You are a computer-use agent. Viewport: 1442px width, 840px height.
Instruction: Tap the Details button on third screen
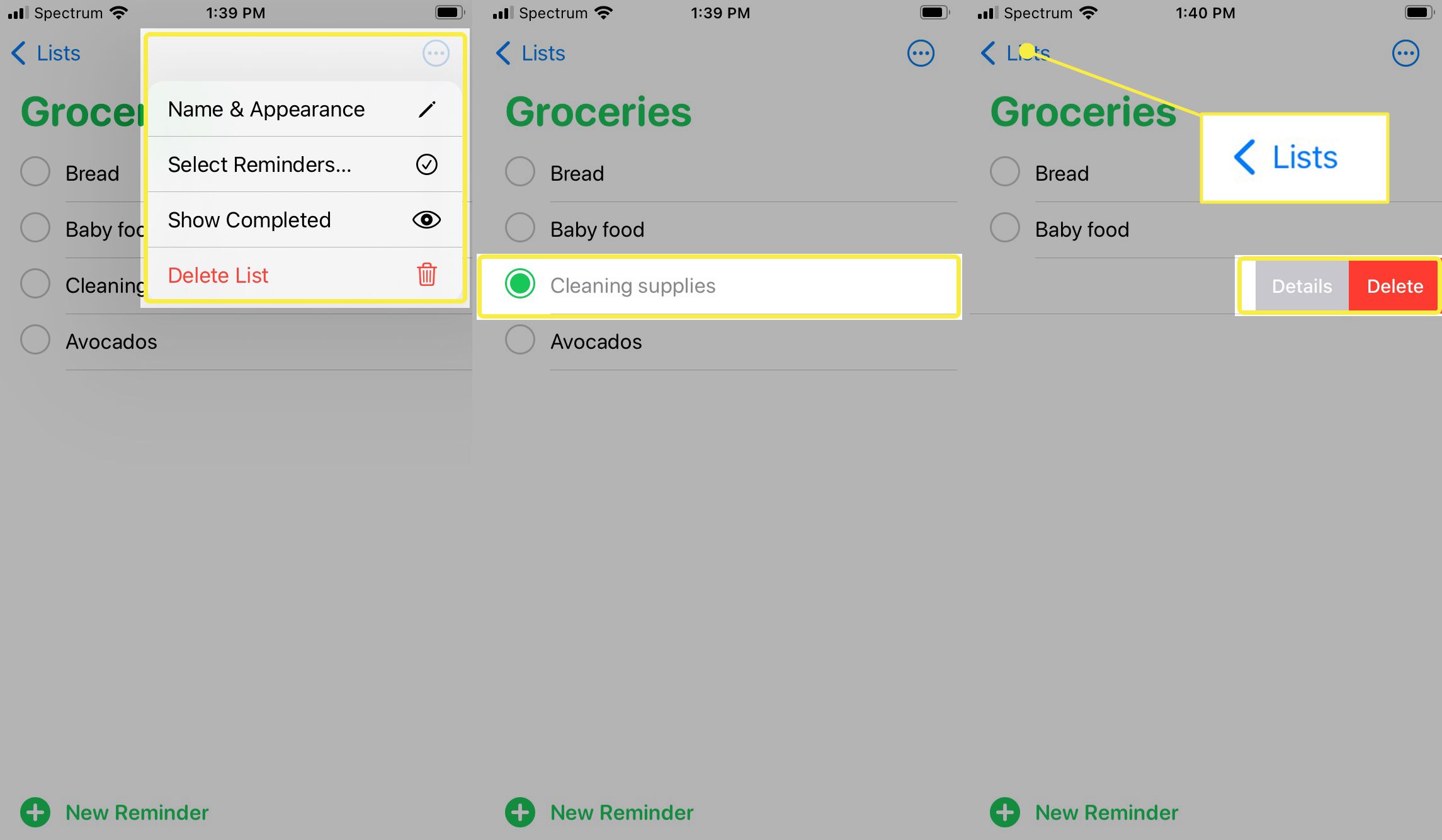pyautogui.click(x=1301, y=285)
